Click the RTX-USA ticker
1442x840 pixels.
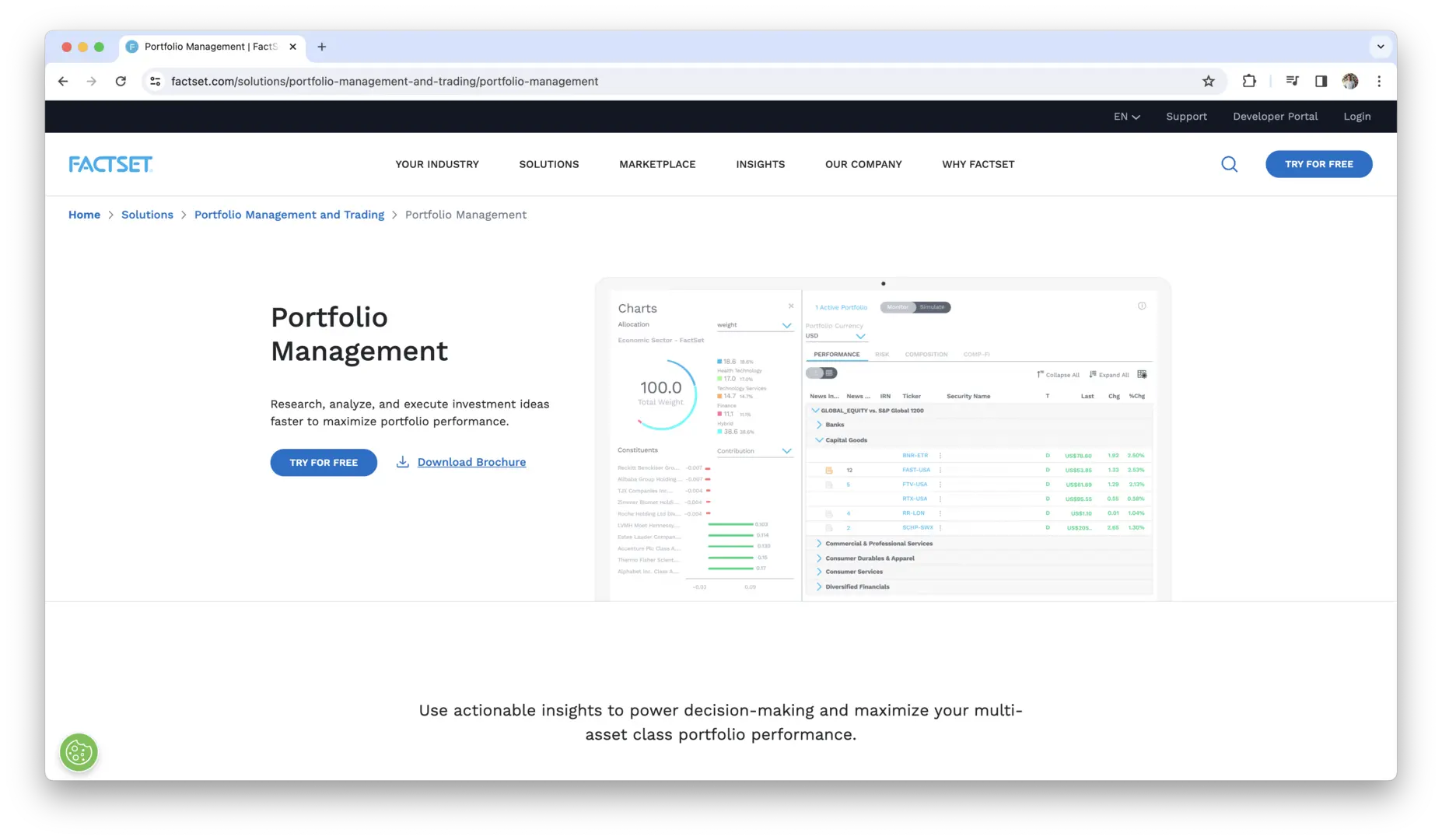915,499
